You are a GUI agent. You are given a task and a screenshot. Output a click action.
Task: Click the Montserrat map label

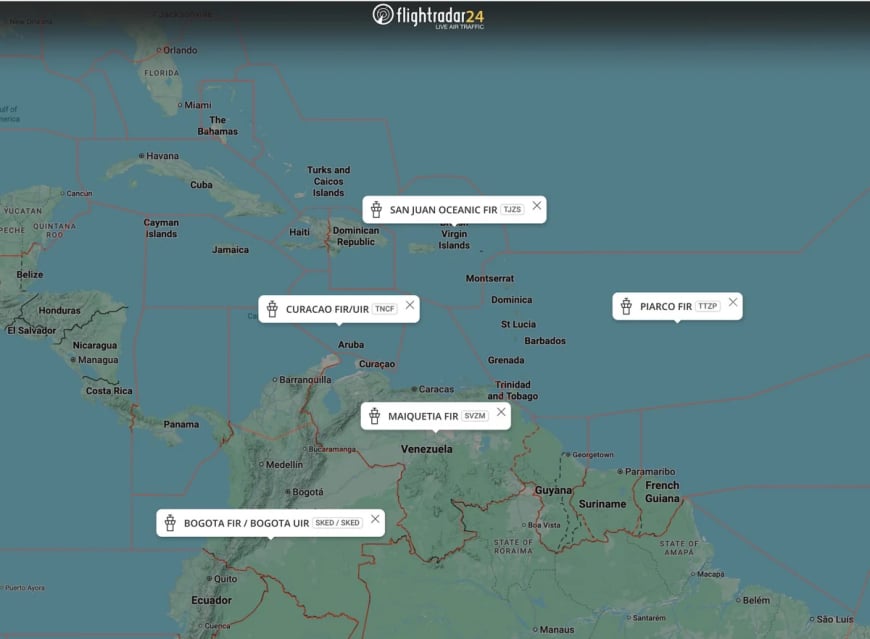tap(490, 278)
